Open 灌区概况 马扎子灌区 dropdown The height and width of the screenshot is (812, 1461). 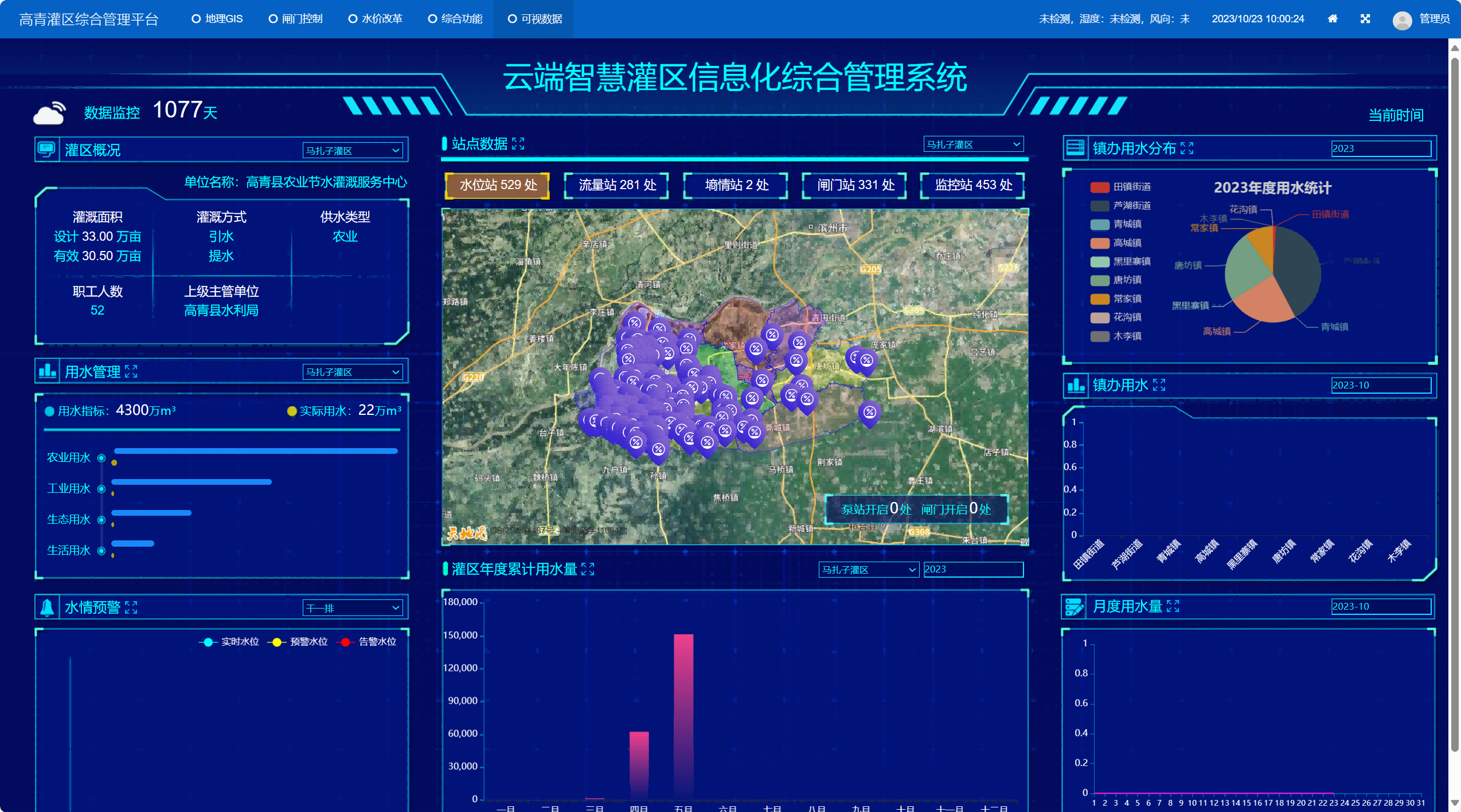coord(352,151)
